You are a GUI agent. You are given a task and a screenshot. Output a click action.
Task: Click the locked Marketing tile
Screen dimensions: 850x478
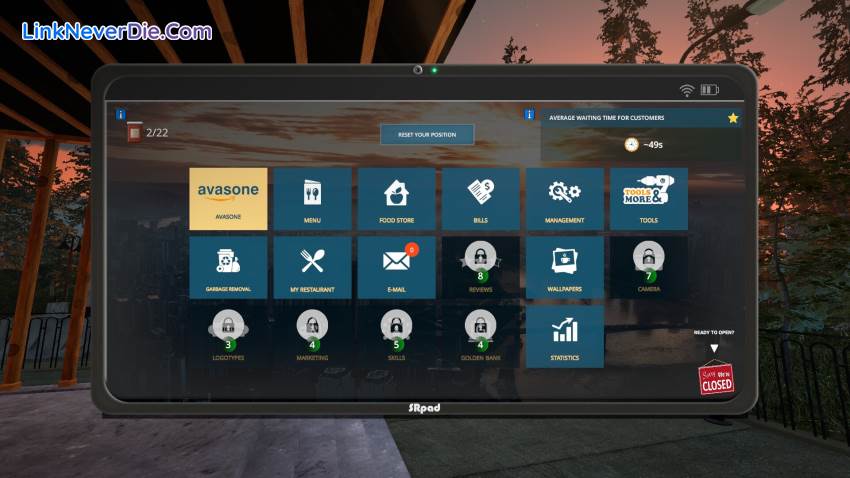[x=312, y=336]
